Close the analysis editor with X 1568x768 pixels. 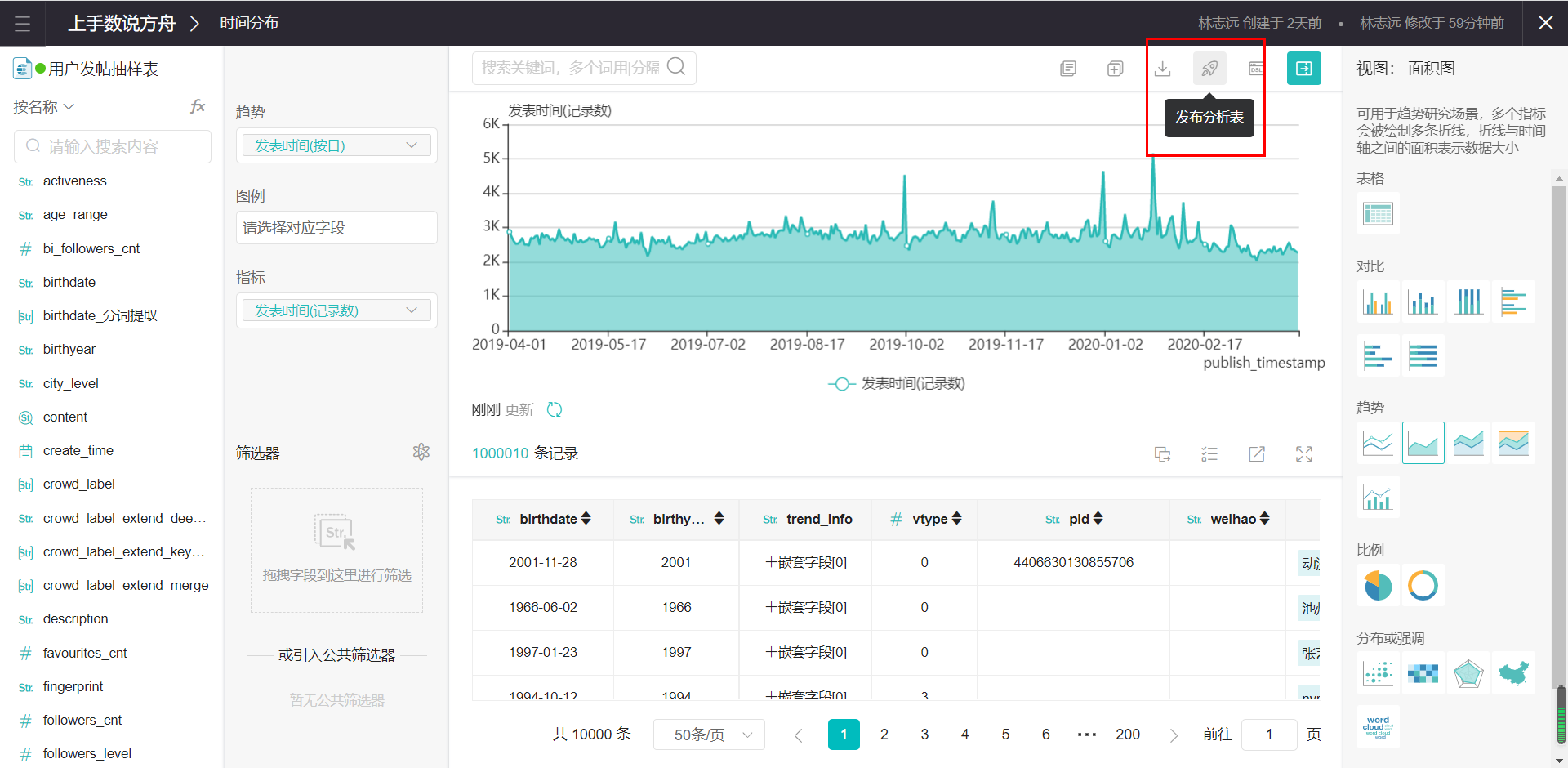1546,23
